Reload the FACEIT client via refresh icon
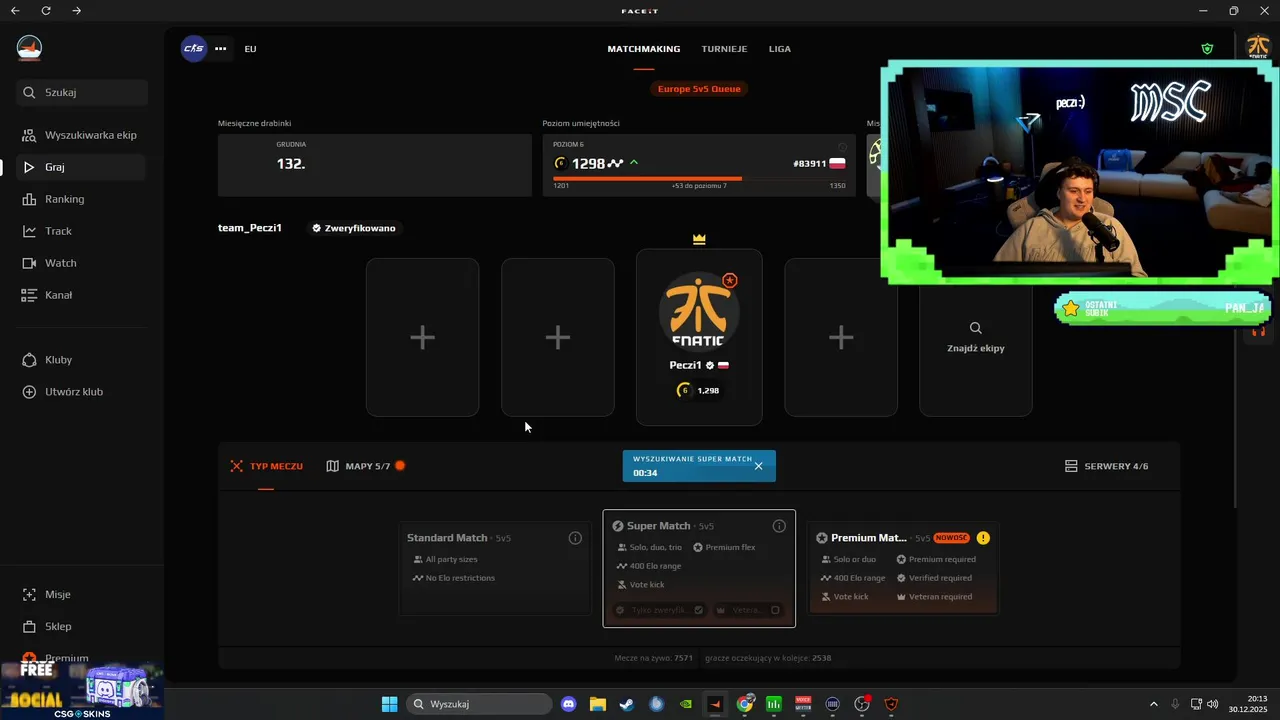Viewport: 1280px width, 720px height. tap(46, 11)
